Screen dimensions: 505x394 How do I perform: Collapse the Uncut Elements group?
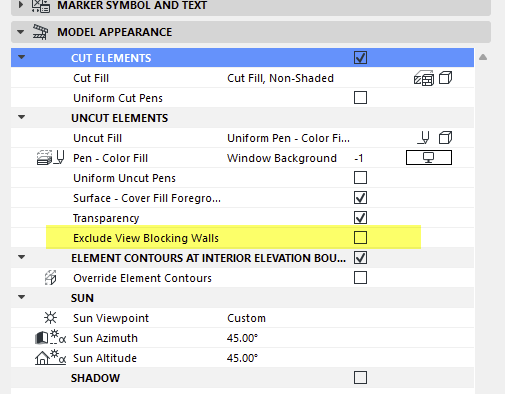[22, 117]
